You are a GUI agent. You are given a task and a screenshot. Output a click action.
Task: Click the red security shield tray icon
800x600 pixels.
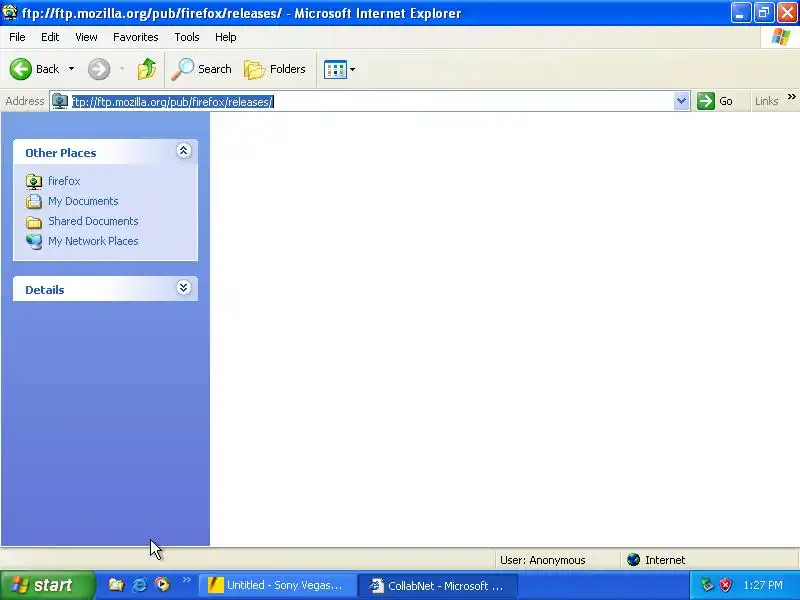725,585
